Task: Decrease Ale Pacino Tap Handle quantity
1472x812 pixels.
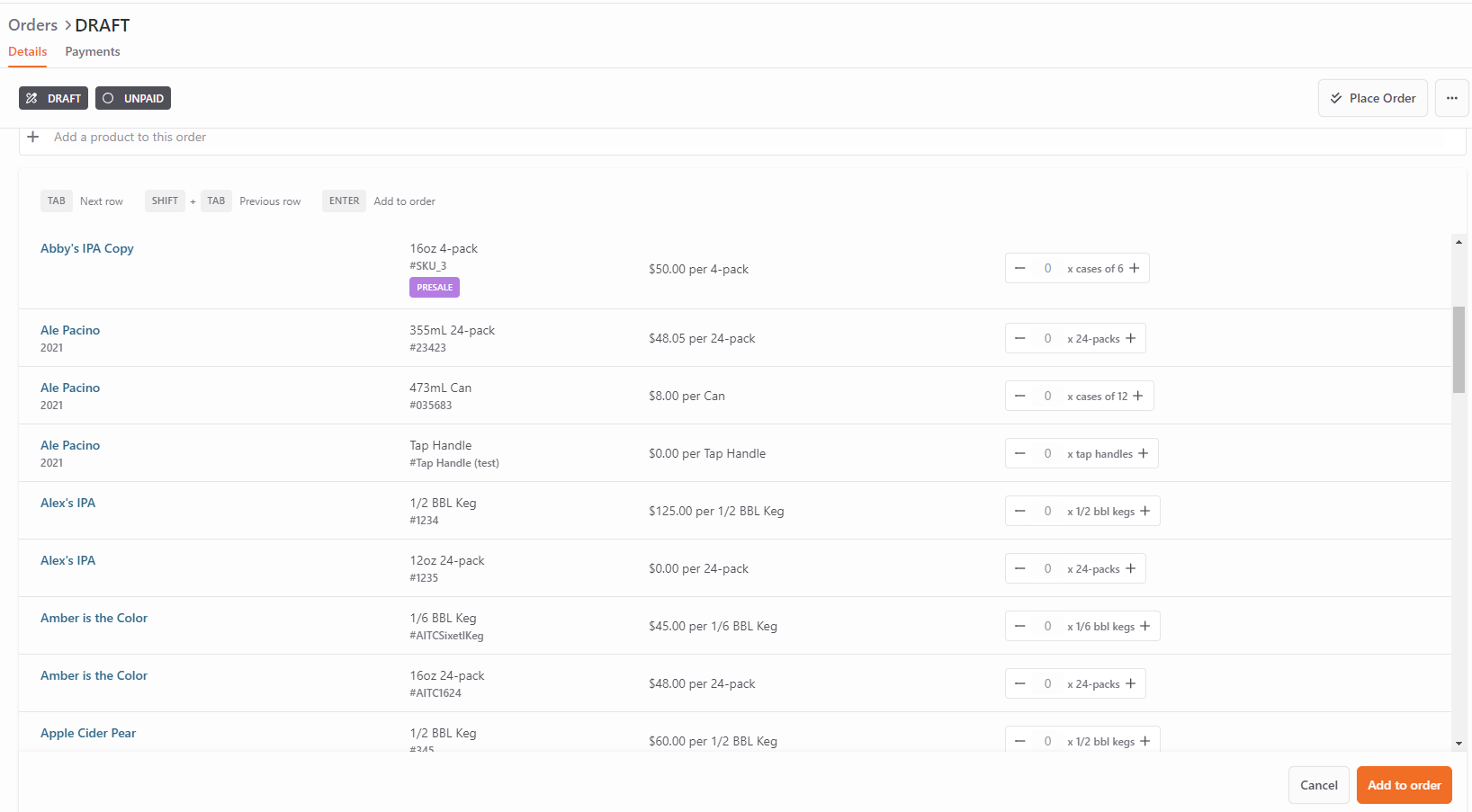Action: tap(1020, 453)
